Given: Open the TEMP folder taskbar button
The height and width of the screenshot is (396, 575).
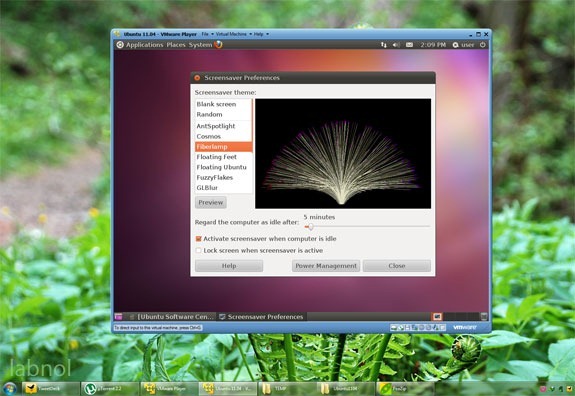Looking at the screenshot, I should 288,389.
